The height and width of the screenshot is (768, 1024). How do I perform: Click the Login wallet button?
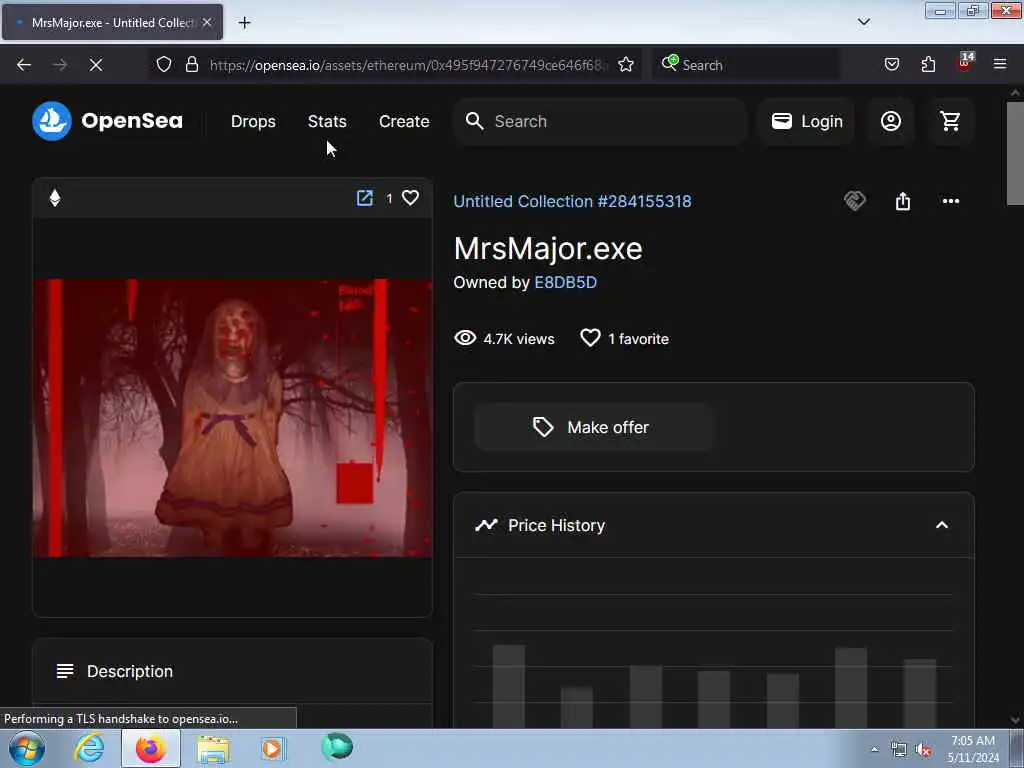click(x=807, y=121)
